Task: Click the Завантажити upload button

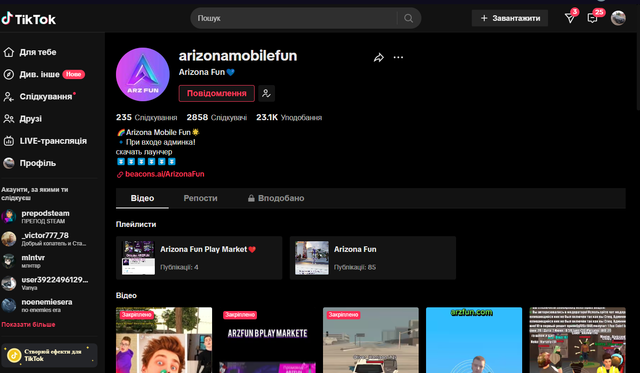Action: [510, 18]
